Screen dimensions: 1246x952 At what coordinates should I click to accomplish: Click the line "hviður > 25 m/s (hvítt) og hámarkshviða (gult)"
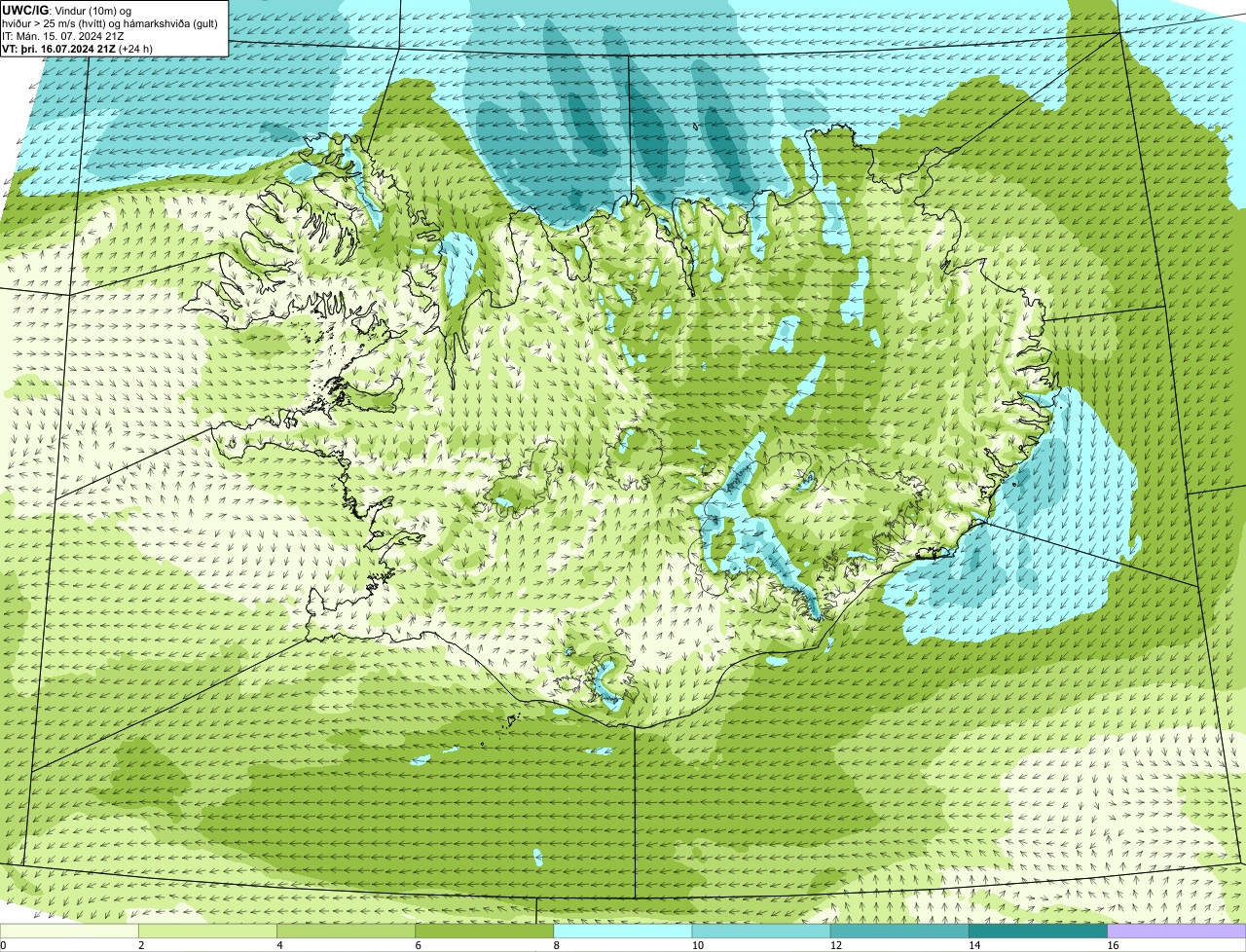110,22
